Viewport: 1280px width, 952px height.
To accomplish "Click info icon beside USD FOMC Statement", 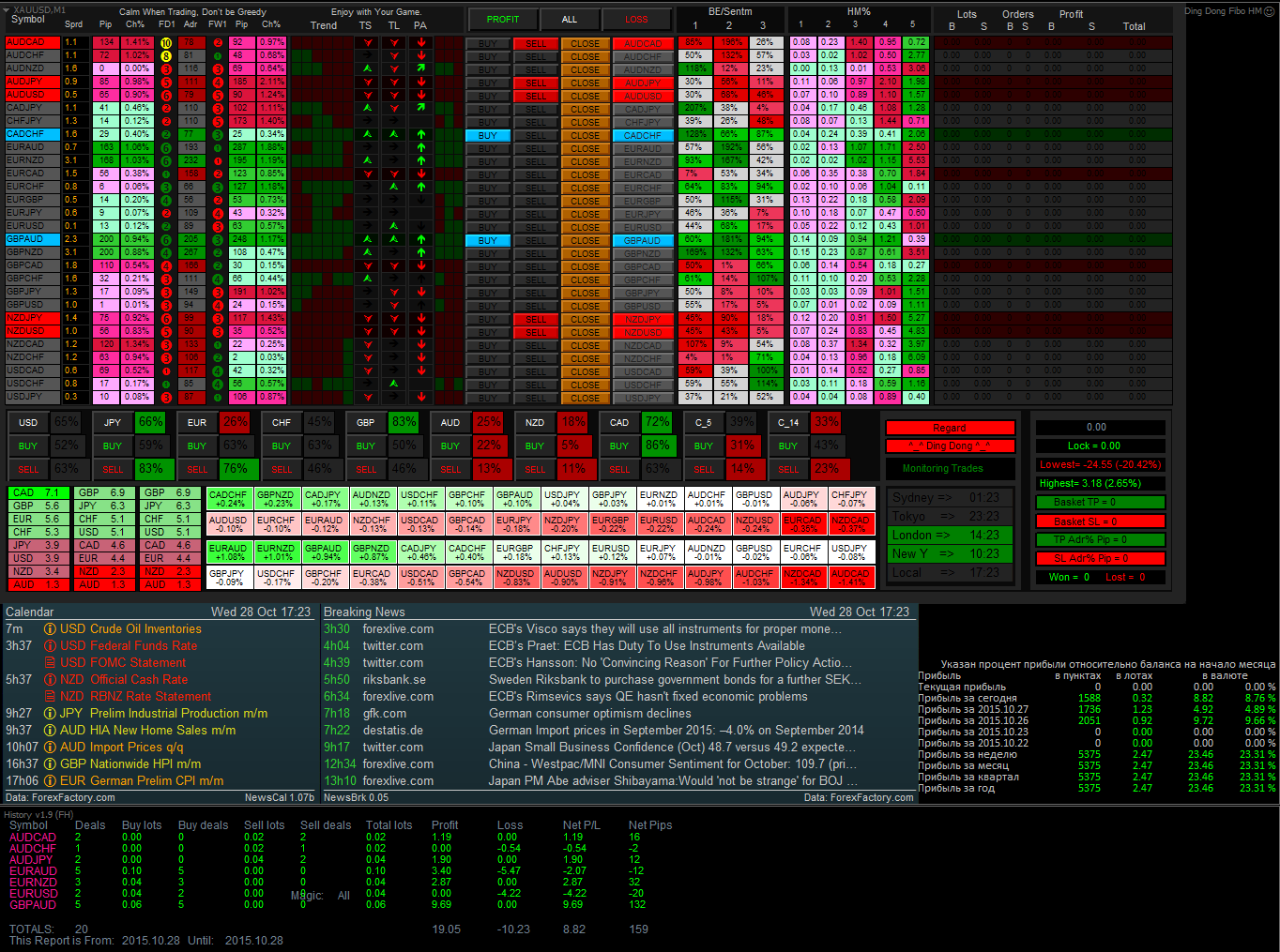I will pyautogui.click(x=50, y=663).
